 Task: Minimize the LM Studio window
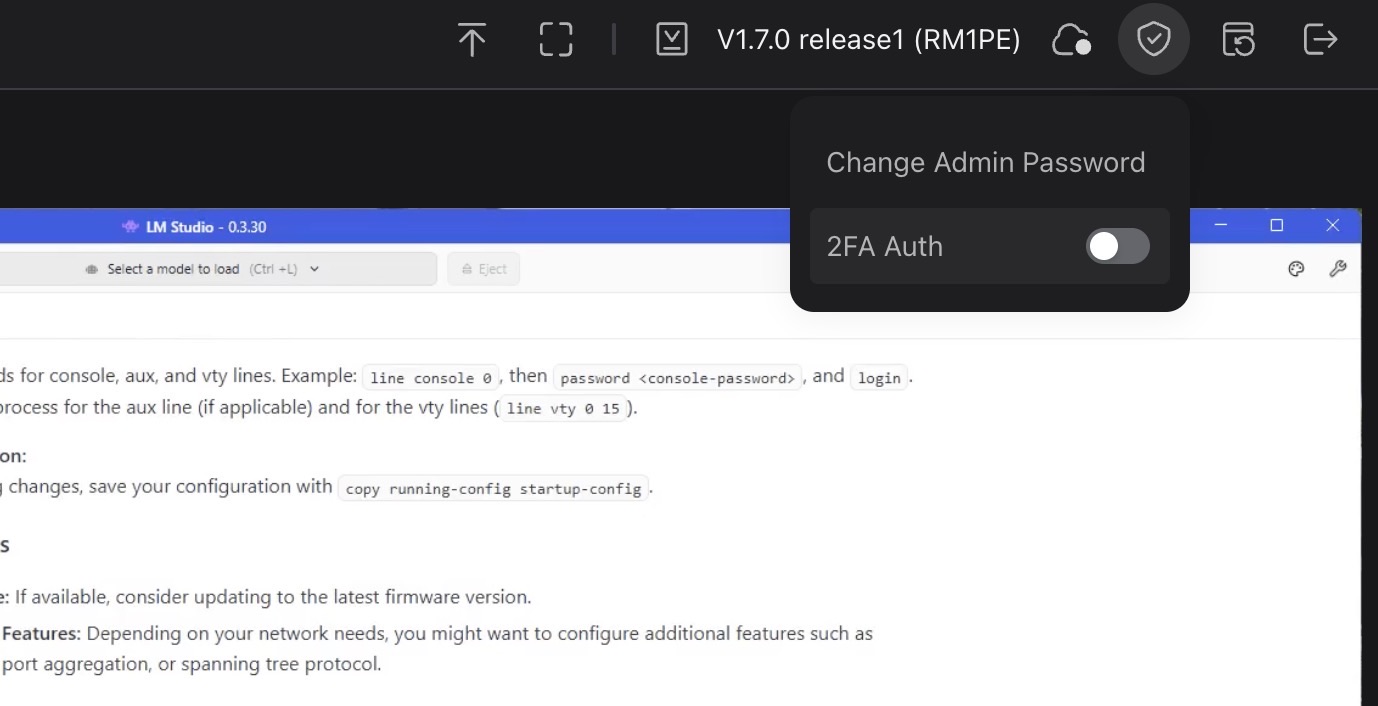point(1221,226)
